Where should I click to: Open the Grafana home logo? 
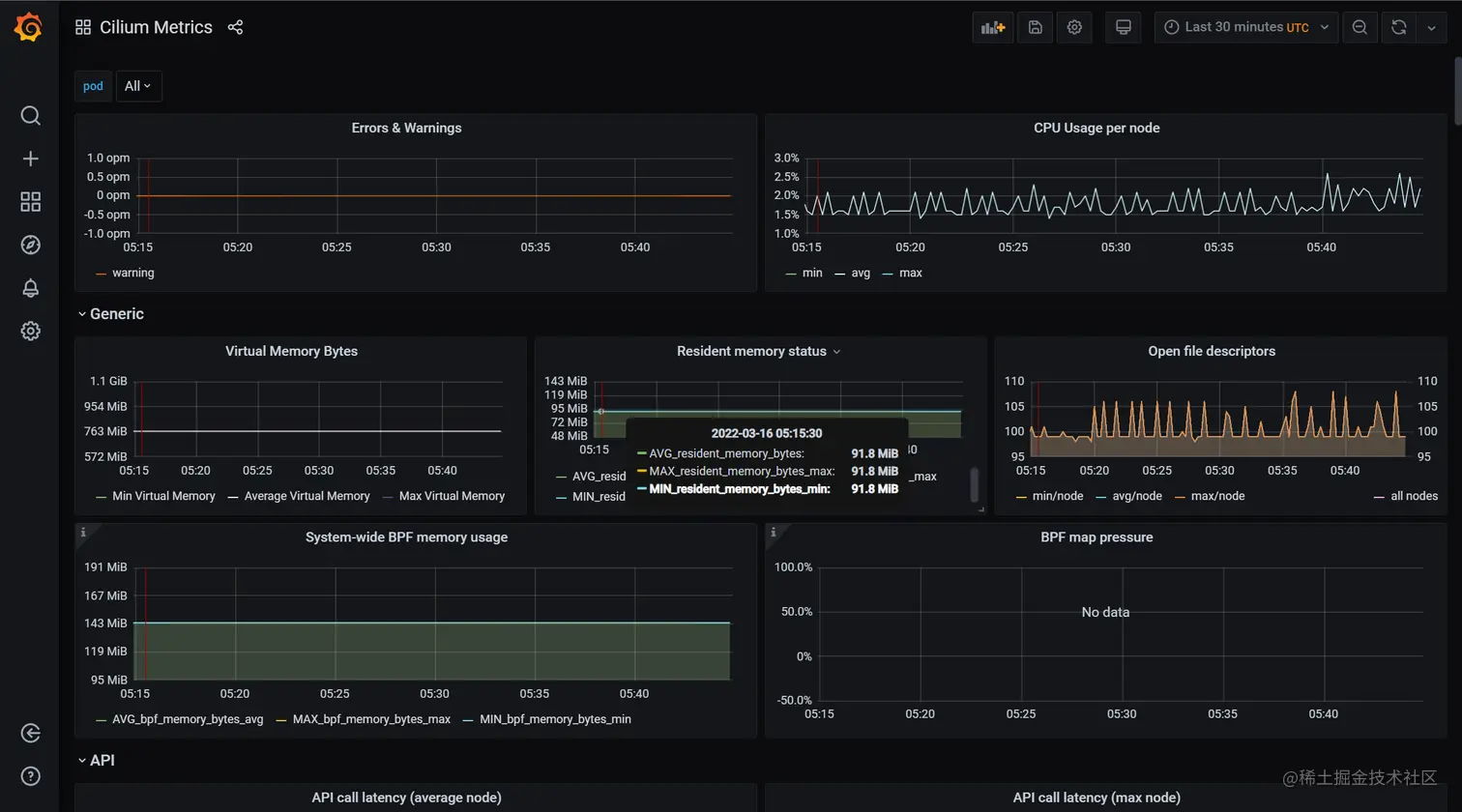click(29, 27)
